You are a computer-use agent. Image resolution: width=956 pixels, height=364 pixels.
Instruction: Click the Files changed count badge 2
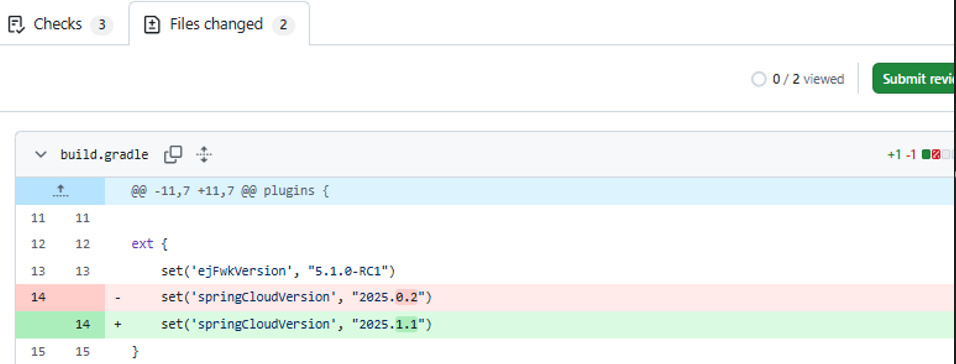[283, 25]
